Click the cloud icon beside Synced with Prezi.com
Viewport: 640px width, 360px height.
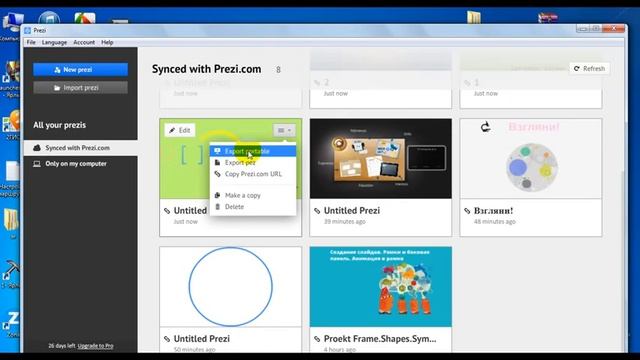tap(37, 148)
